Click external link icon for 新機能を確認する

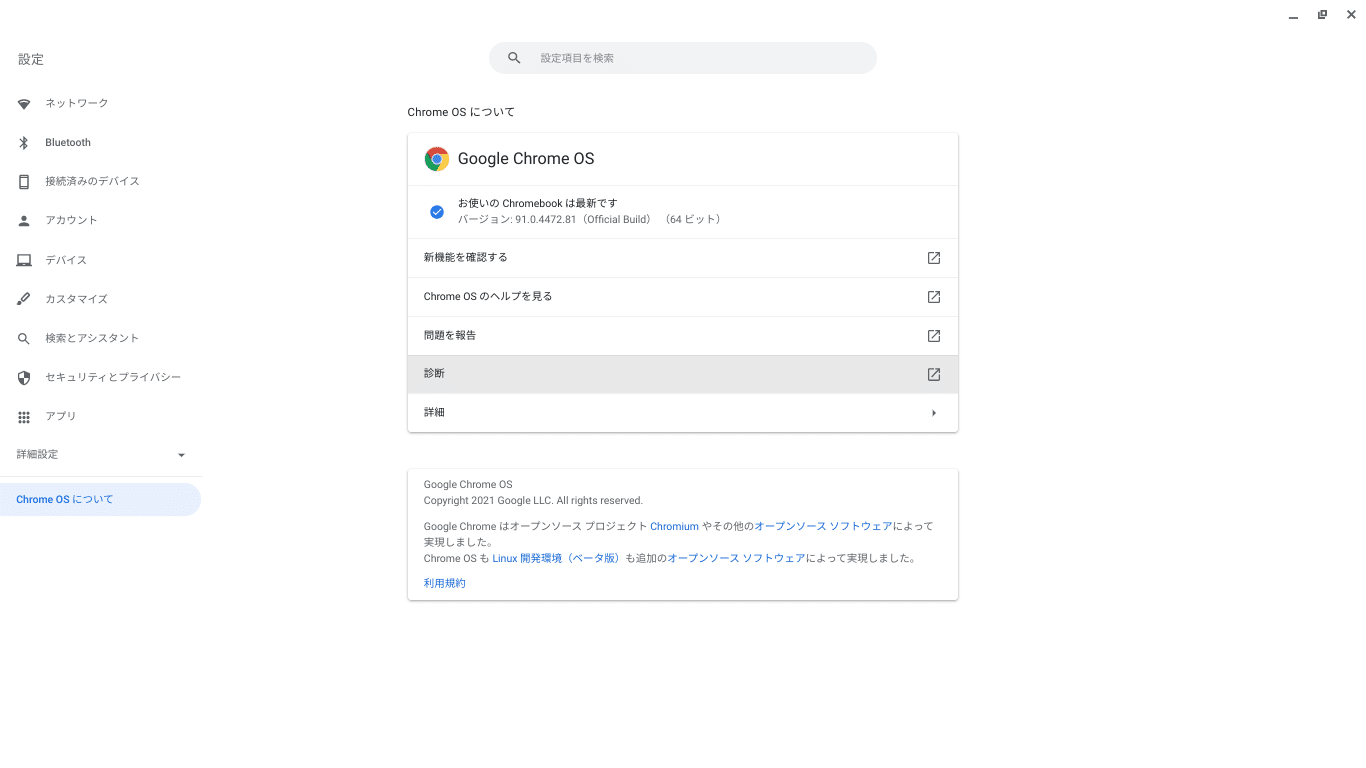click(x=934, y=258)
